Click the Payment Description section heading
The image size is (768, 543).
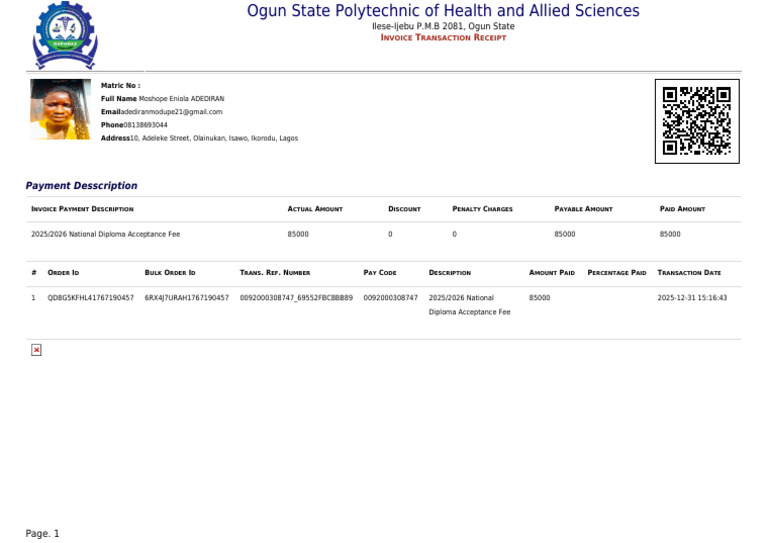(x=81, y=186)
